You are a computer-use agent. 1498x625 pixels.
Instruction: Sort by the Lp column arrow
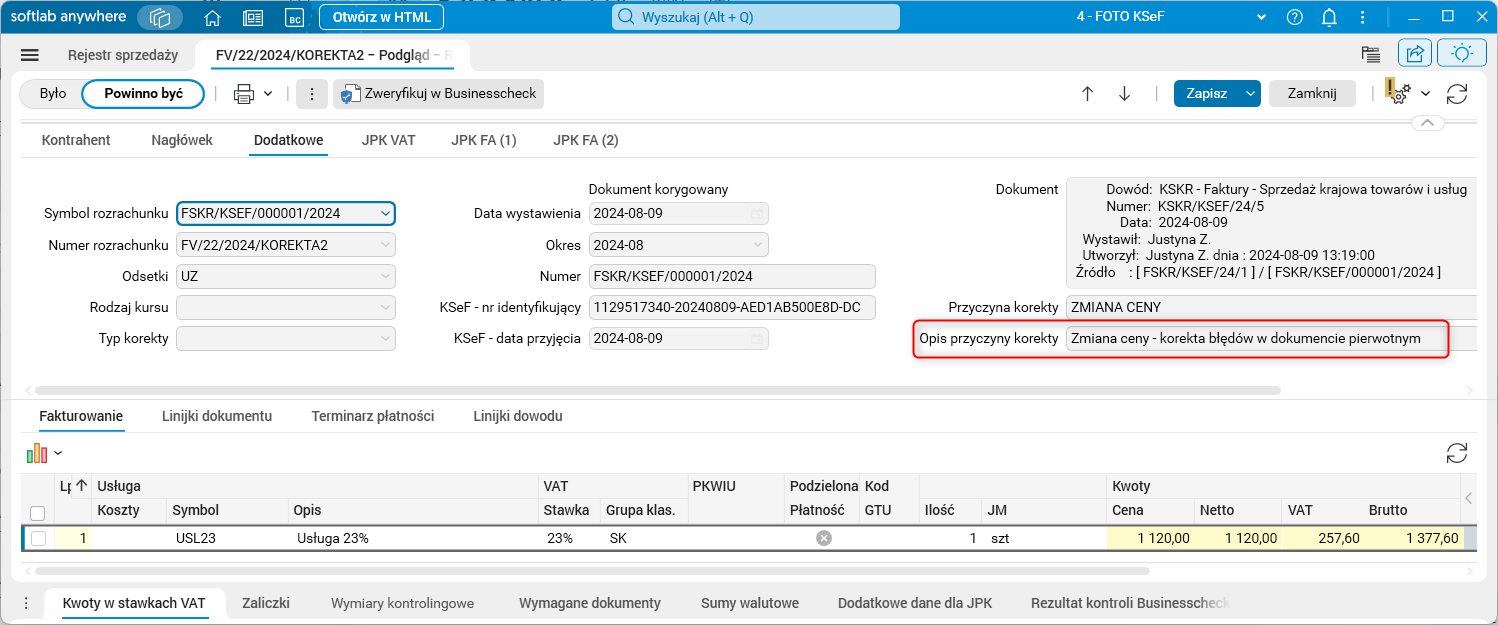82,486
